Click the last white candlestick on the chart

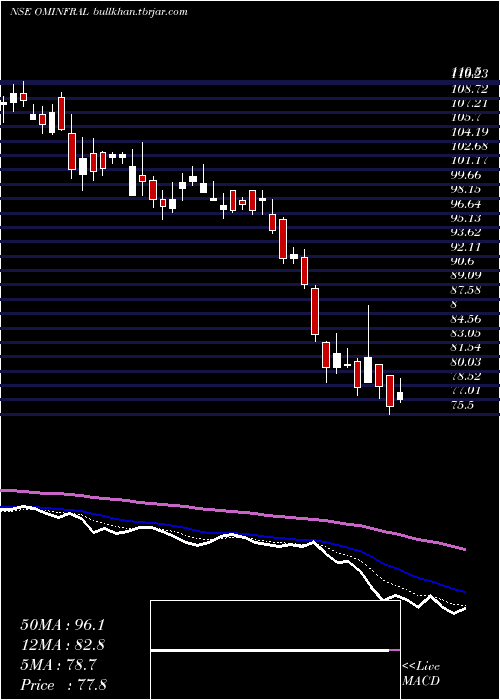point(400,396)
